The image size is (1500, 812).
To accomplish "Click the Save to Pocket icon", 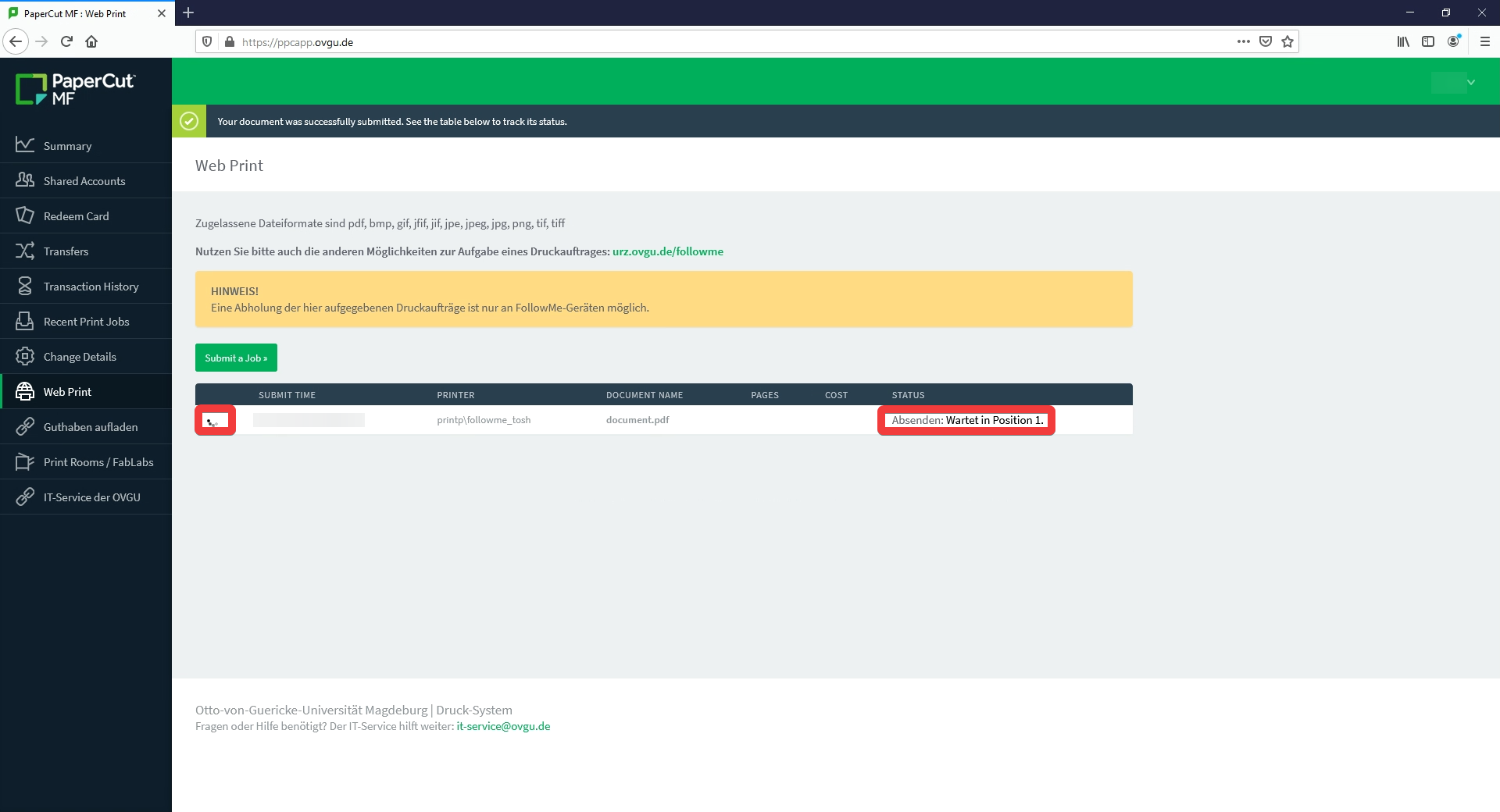I will (1266, 41).
